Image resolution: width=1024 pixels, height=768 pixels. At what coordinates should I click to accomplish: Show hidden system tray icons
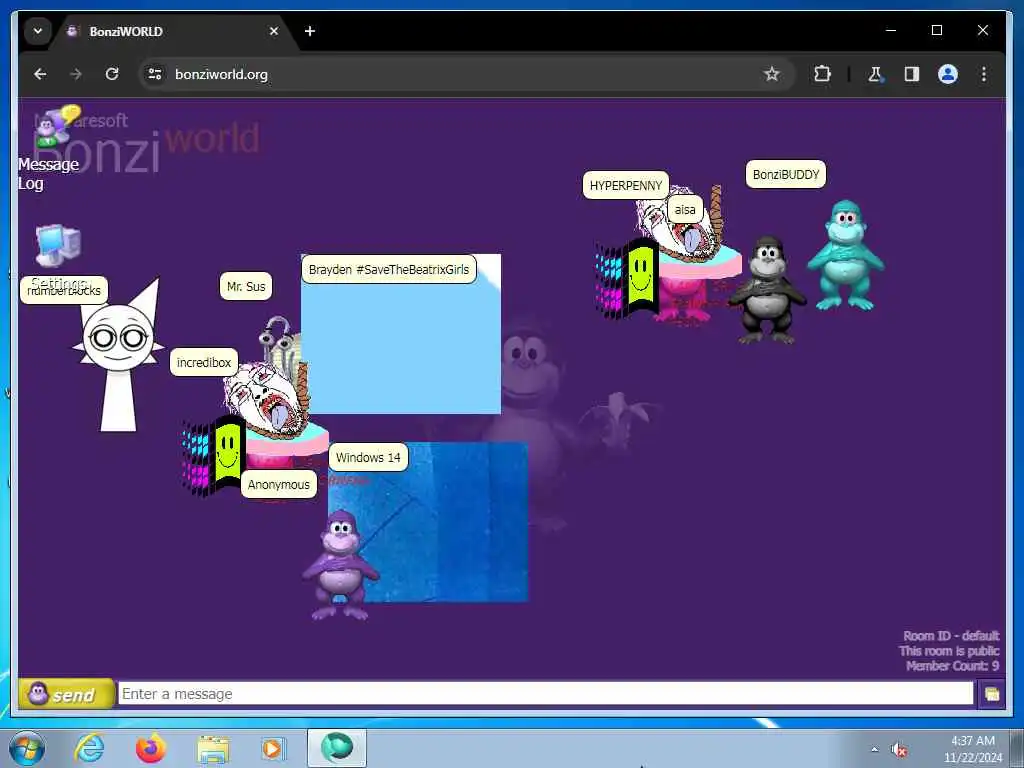point(874,749)
